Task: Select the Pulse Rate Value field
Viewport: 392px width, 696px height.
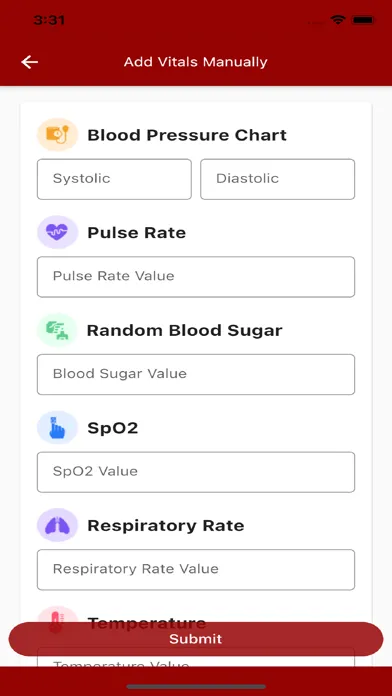Action: point(196,277)
